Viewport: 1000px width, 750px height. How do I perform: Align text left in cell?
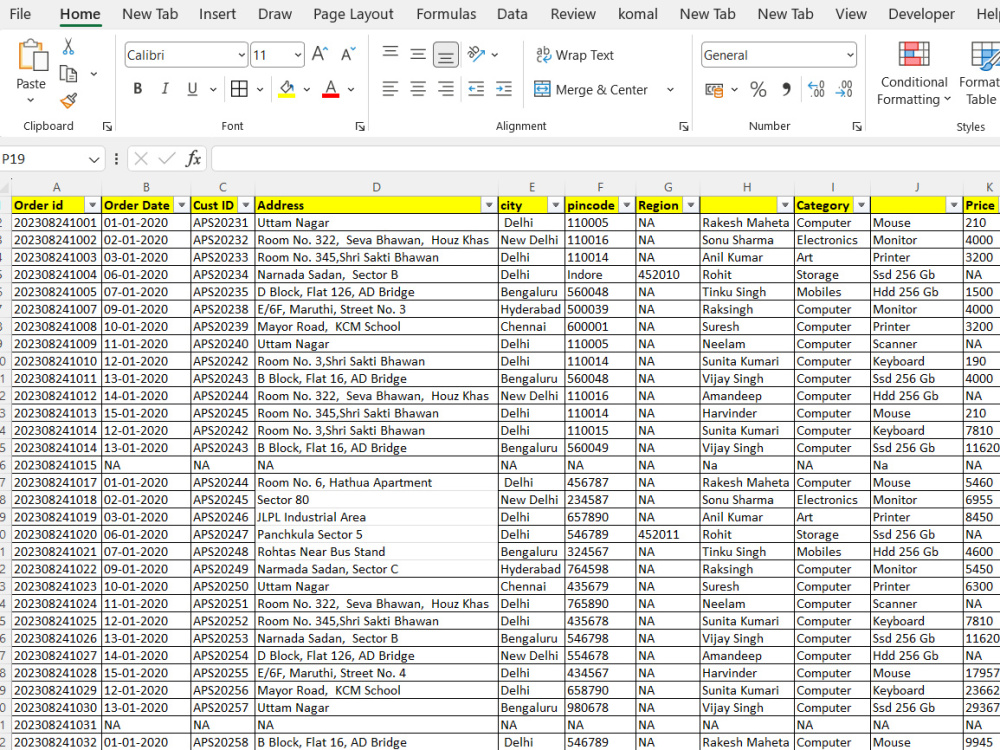pos(390,89)
